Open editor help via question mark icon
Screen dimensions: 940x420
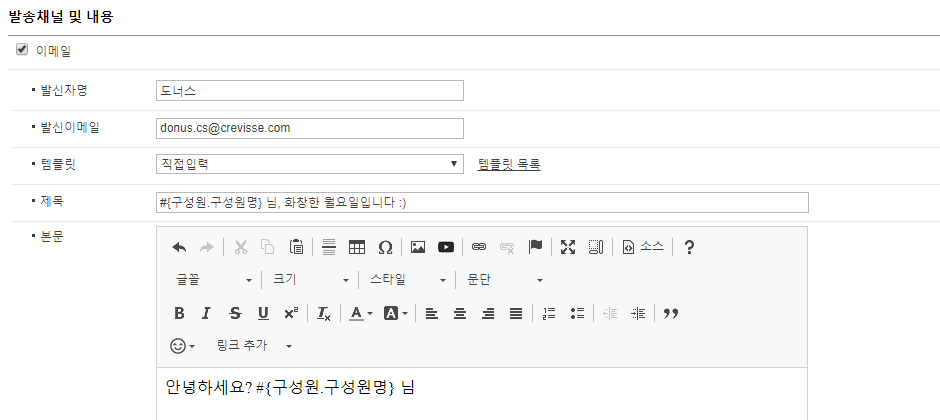pyautogui.click(x=689, y=247)
